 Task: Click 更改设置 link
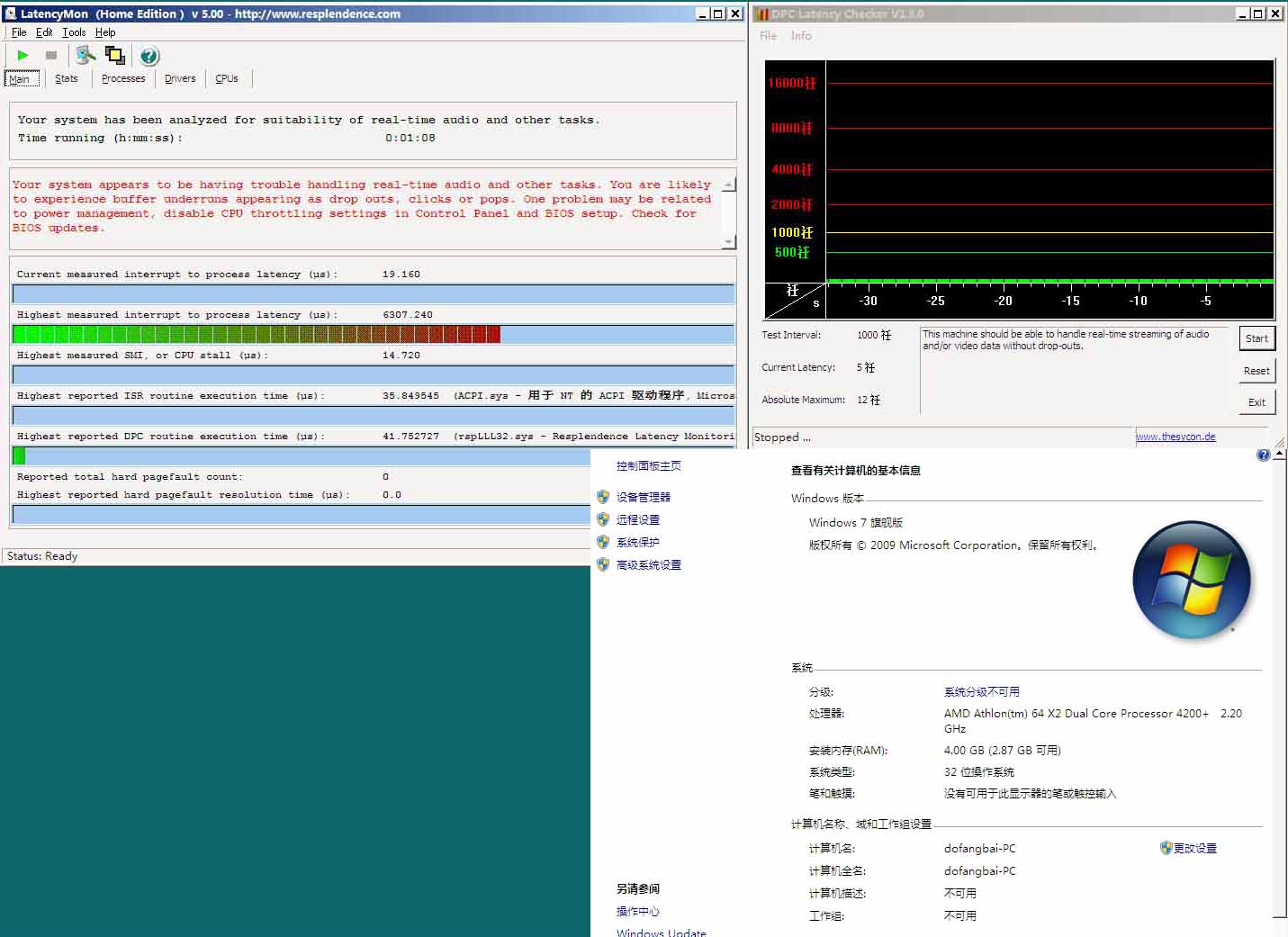click(x=1195, y=848)
